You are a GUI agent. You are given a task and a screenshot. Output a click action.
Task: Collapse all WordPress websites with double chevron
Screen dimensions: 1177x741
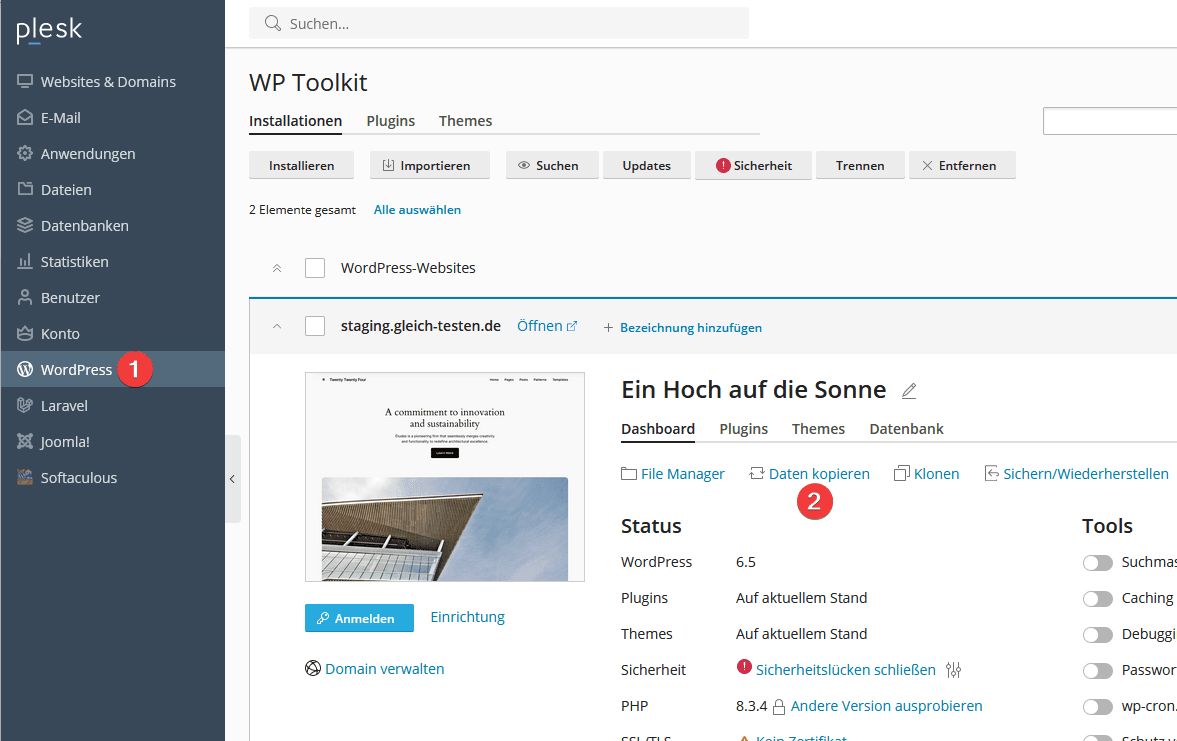[277, 268]
